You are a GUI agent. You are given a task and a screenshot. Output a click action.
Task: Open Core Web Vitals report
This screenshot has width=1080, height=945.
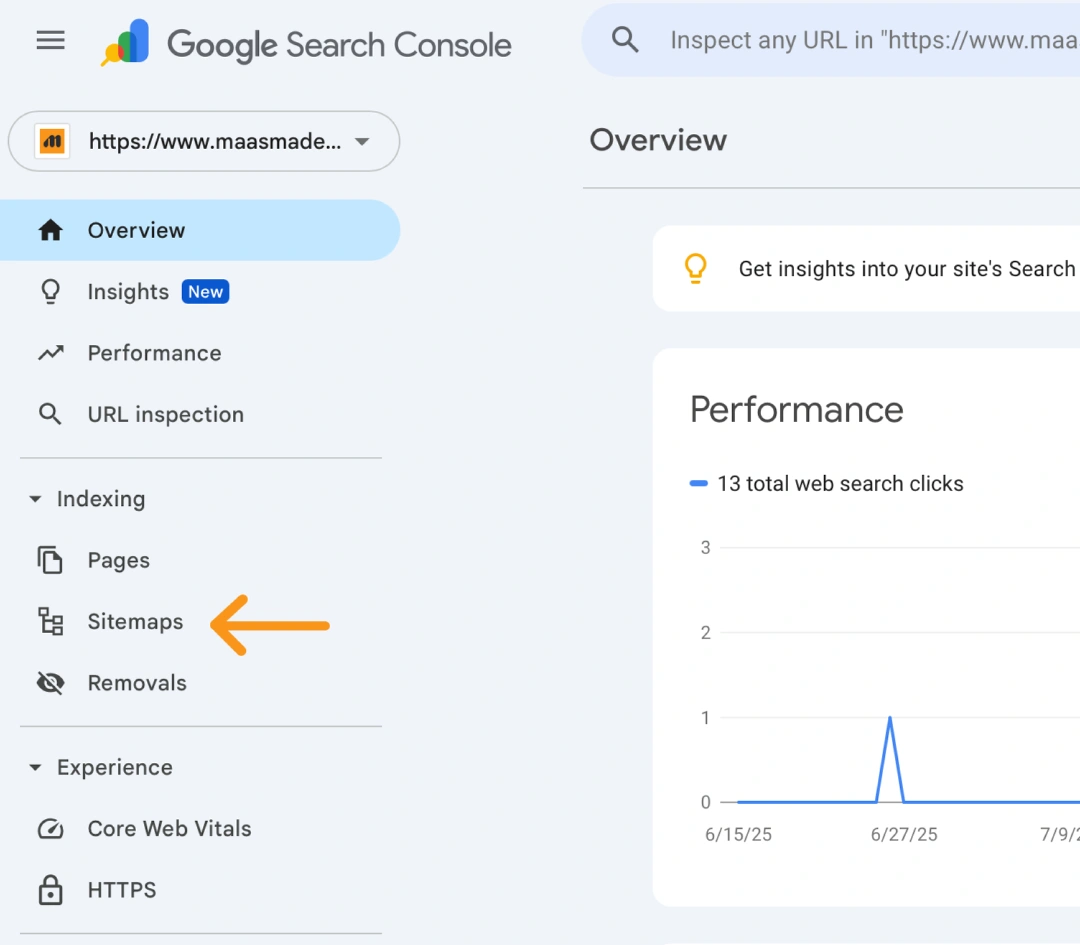pos(169,829)
